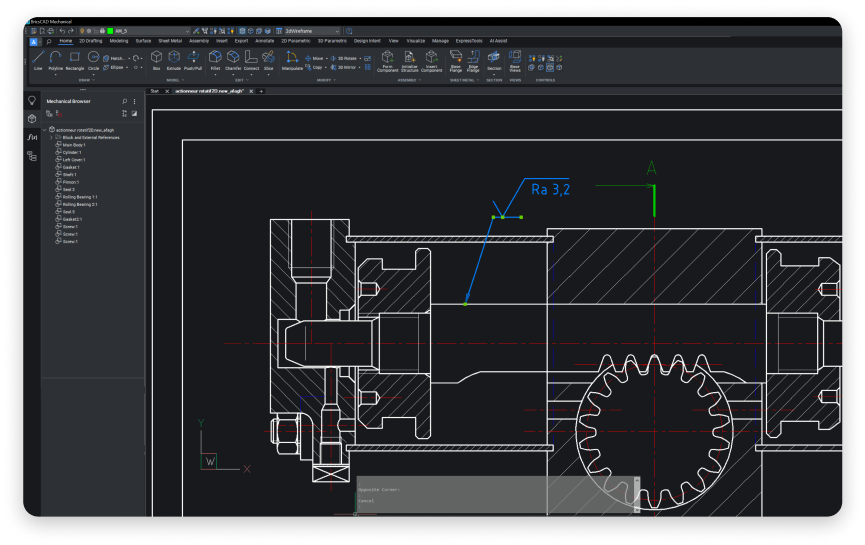
Task: Add a new document tab with plus
Action: pos(261,91)
